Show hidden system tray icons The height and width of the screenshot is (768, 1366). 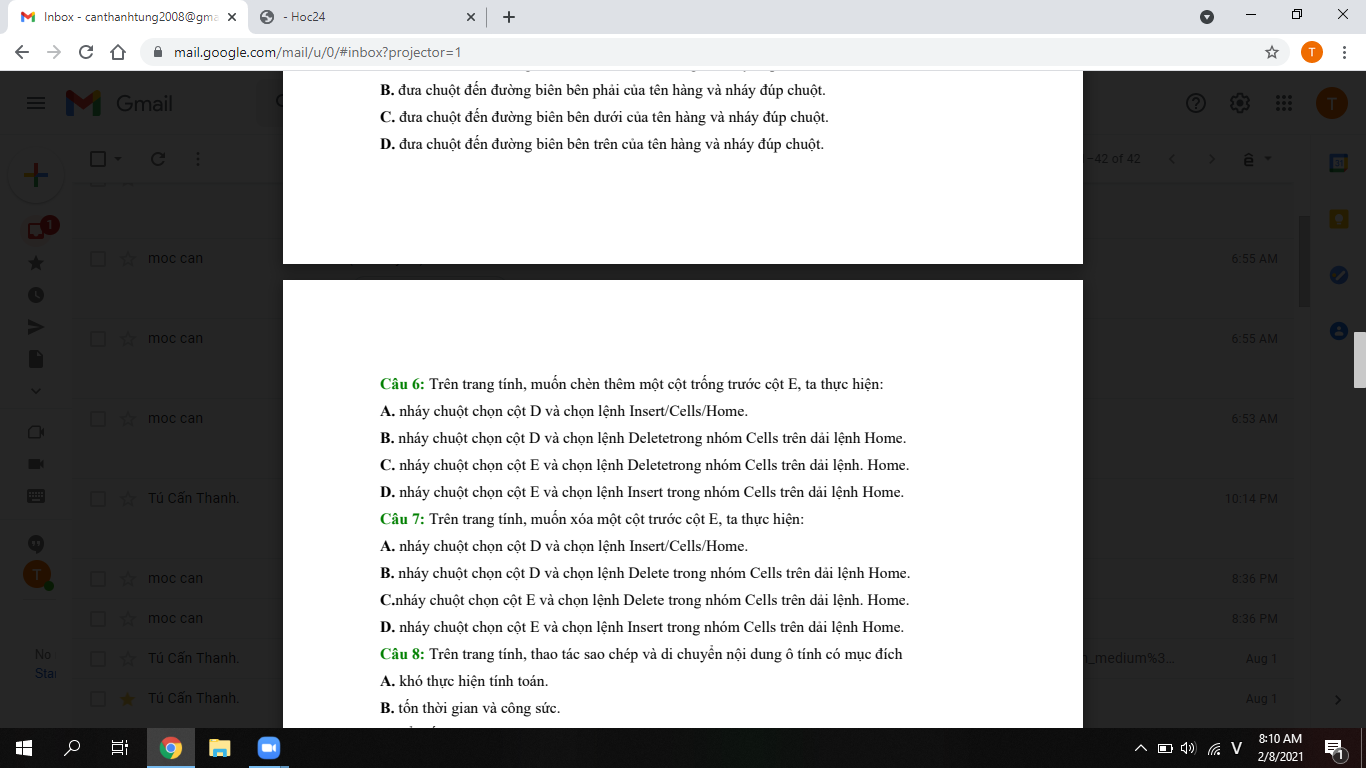click(1140, 748)
